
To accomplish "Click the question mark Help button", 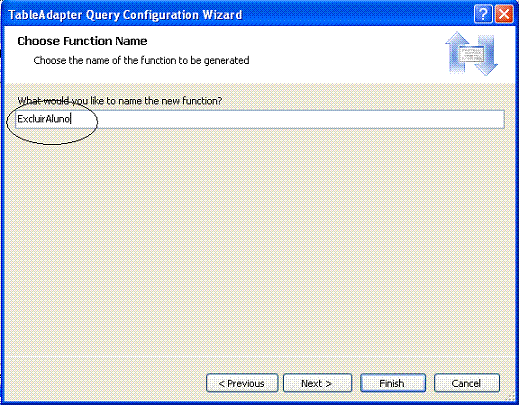I will point(483,14).
